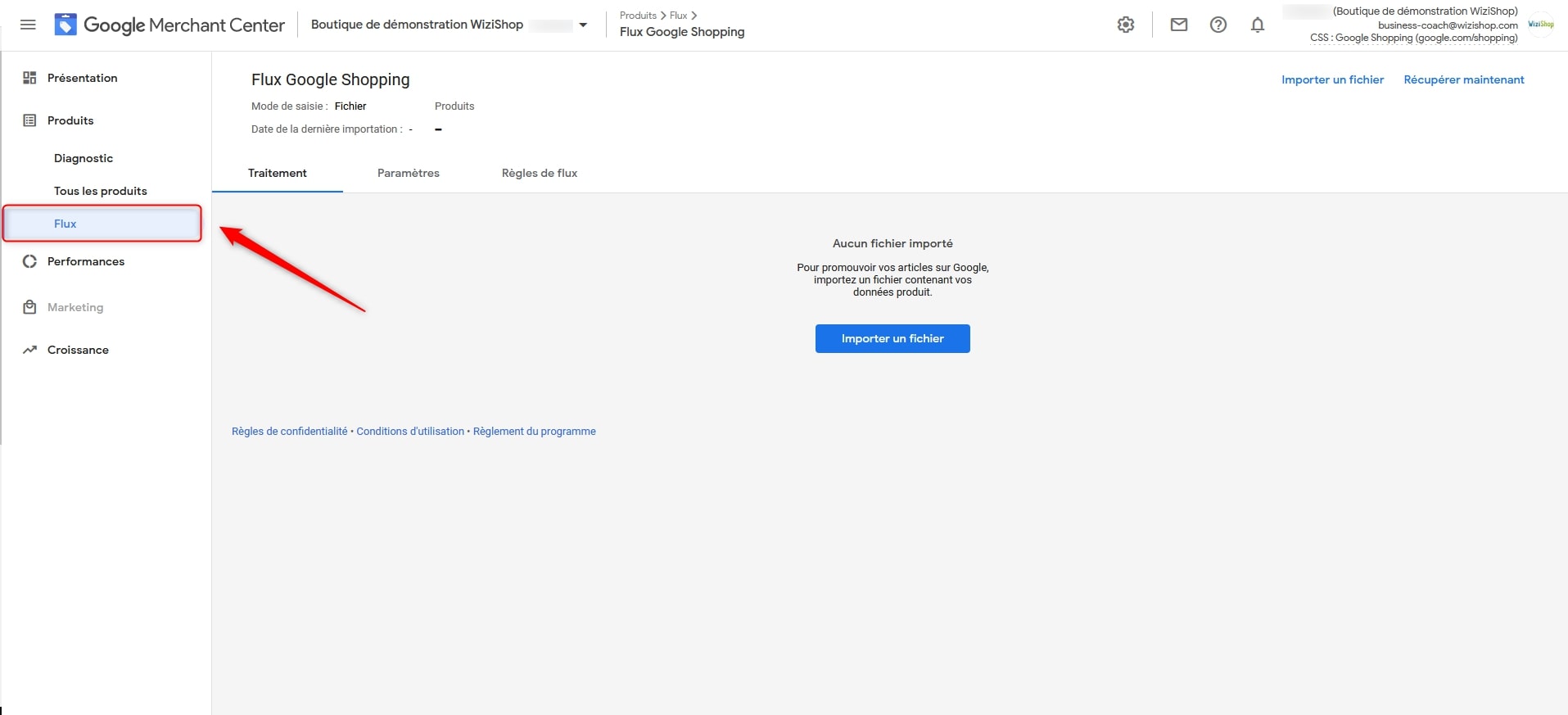Click the Marketing shopping bag icon
The image size is (1568, 715).
click(29, 307)
